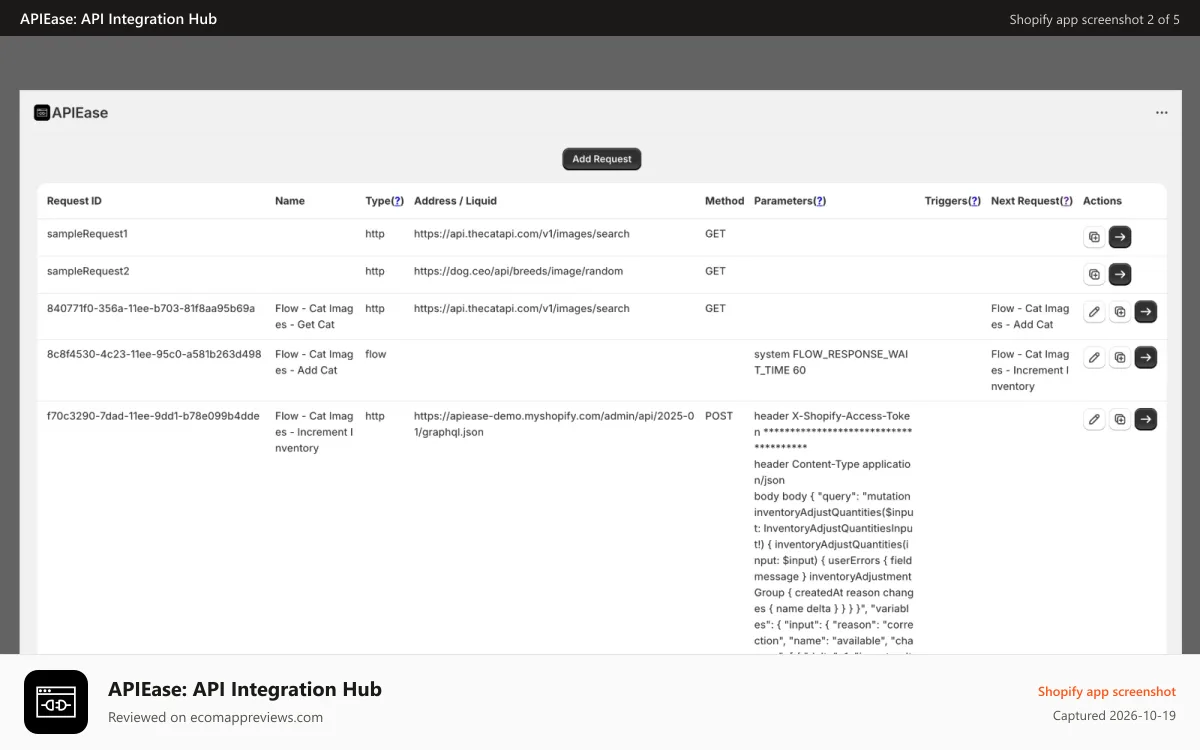Edit the Flow - Cat Images - Add Cat request
This screenshot has width=1200, height=750.
(x=1094, y=357)
